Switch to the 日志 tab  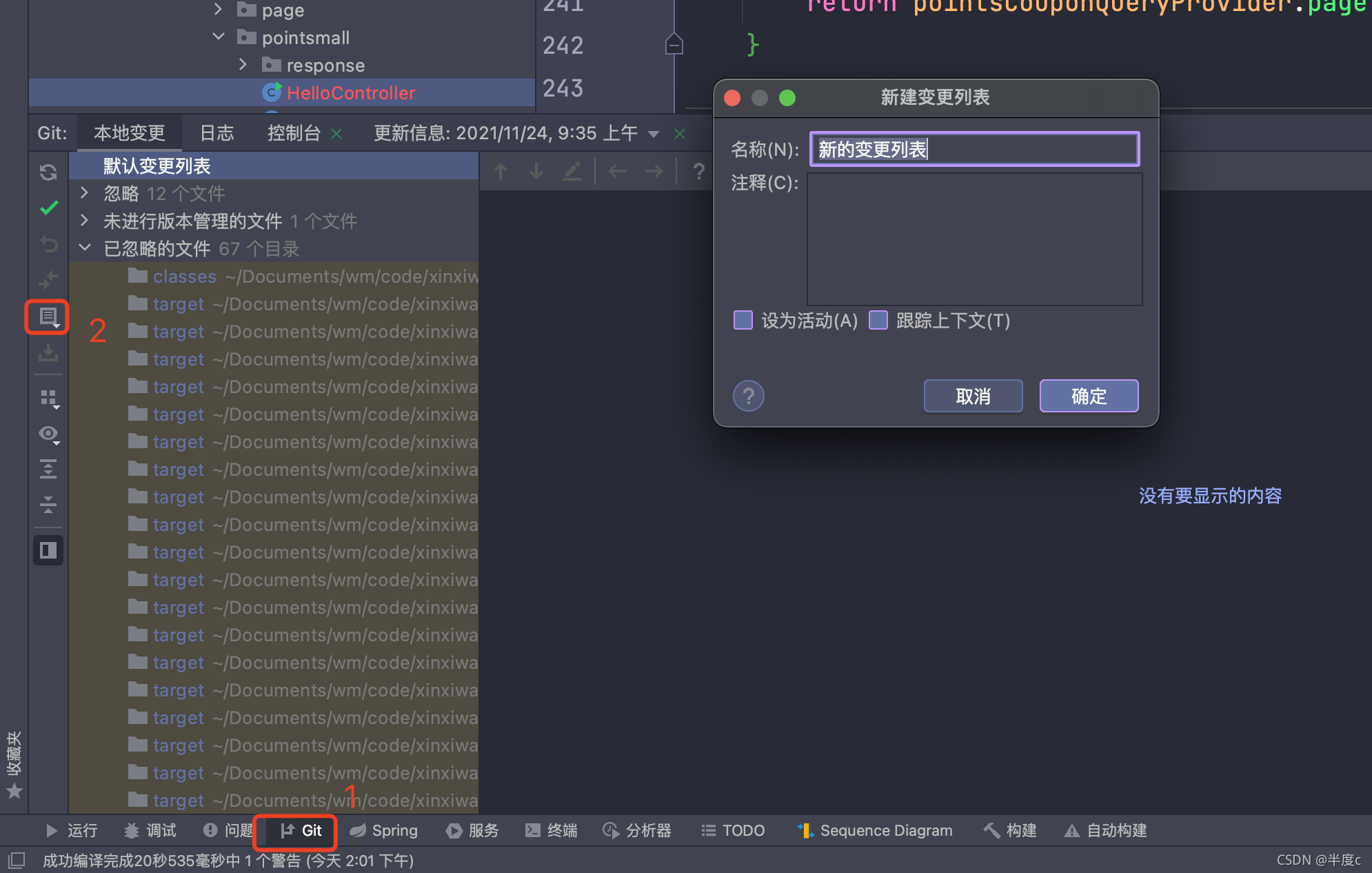(x=216, y=133)
